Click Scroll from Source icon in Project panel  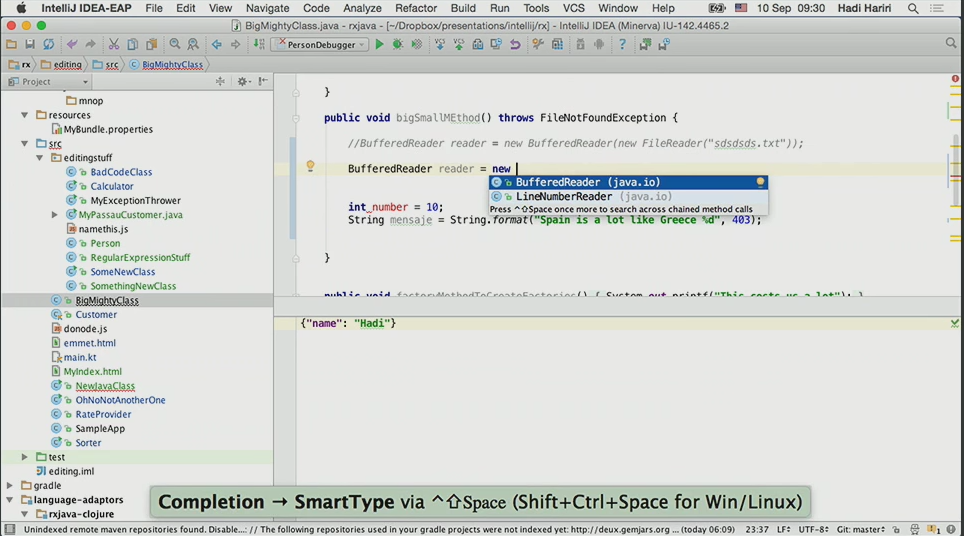point(220,81)
